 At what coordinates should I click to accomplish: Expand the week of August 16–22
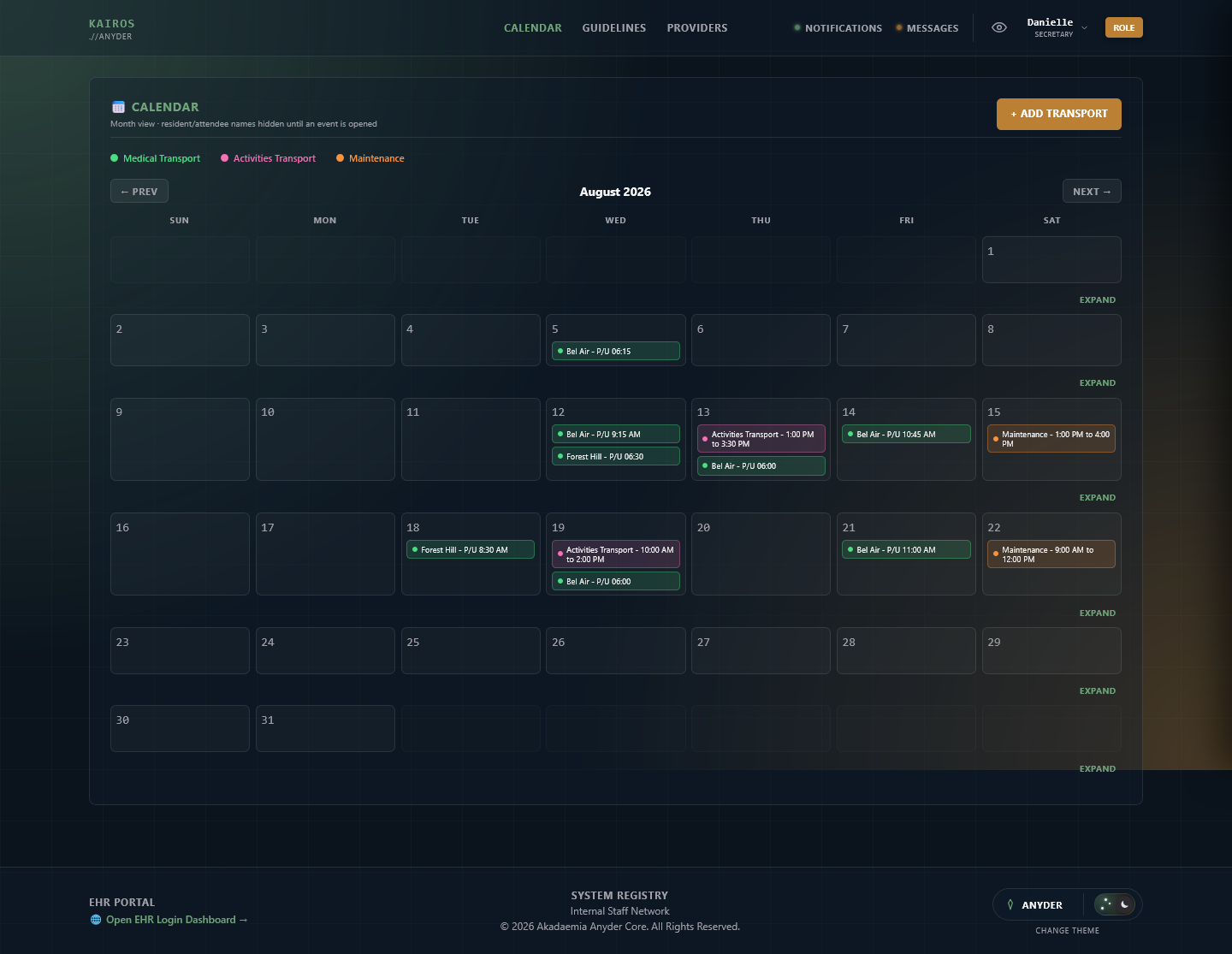[1097, 613]
